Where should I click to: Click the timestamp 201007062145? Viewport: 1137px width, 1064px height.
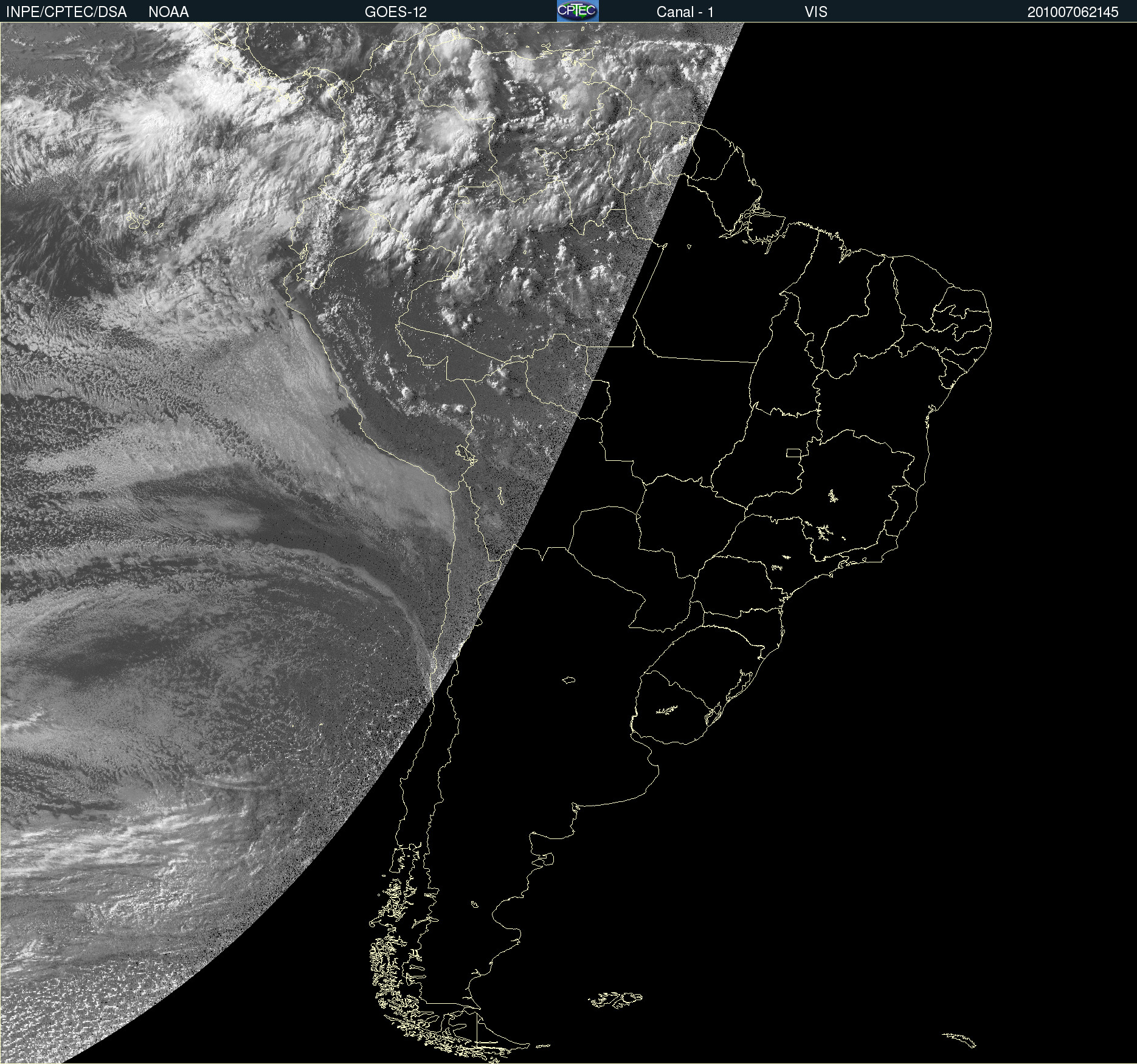[1073, 12]
